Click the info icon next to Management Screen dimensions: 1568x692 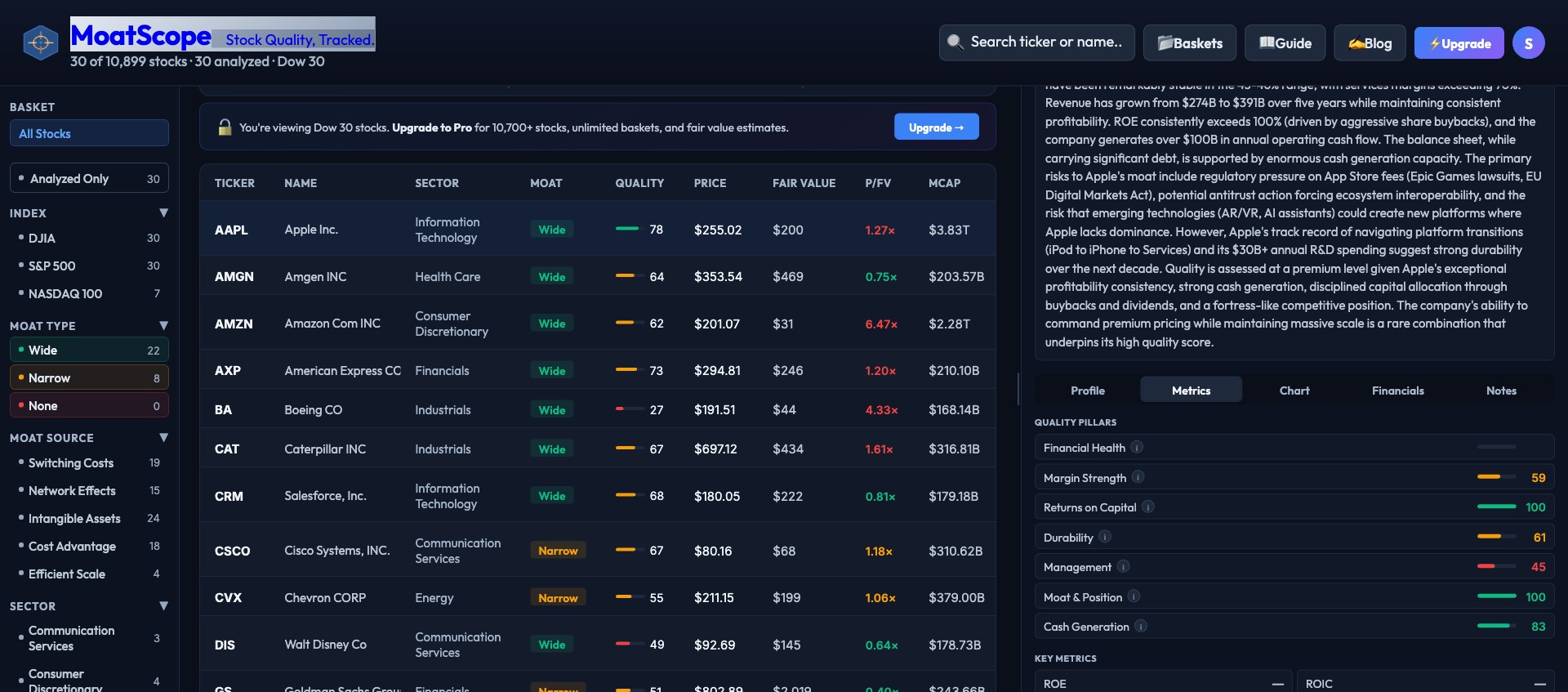[1123, 567]
